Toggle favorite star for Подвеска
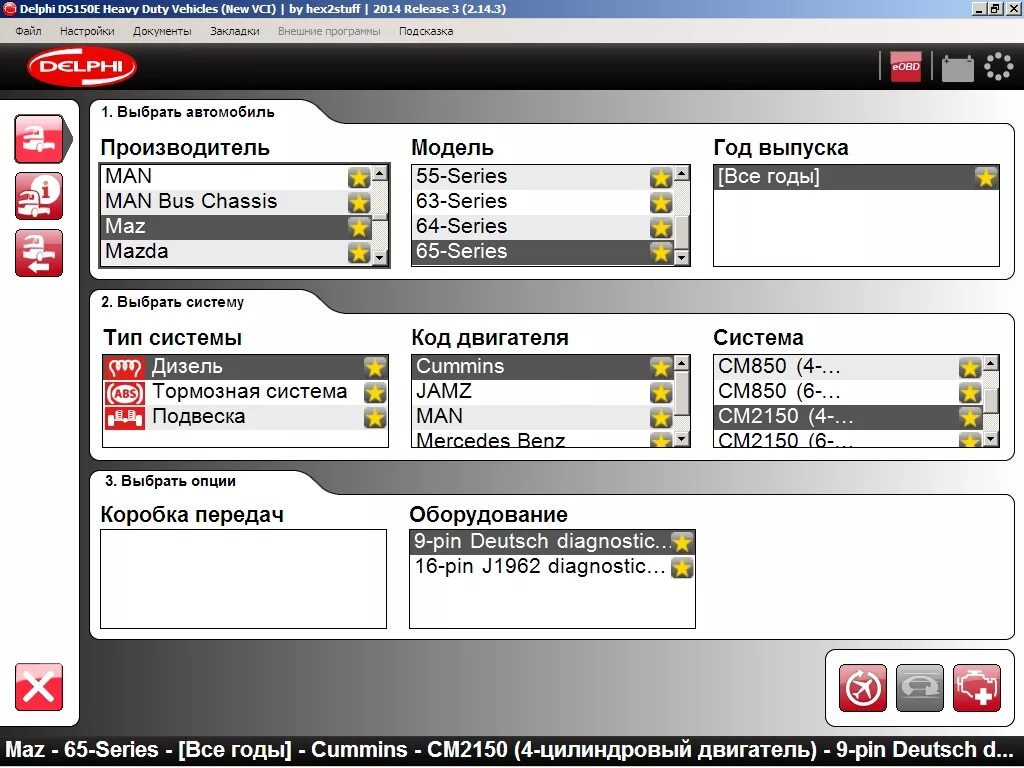1024x768 pixels. point(375,417)
